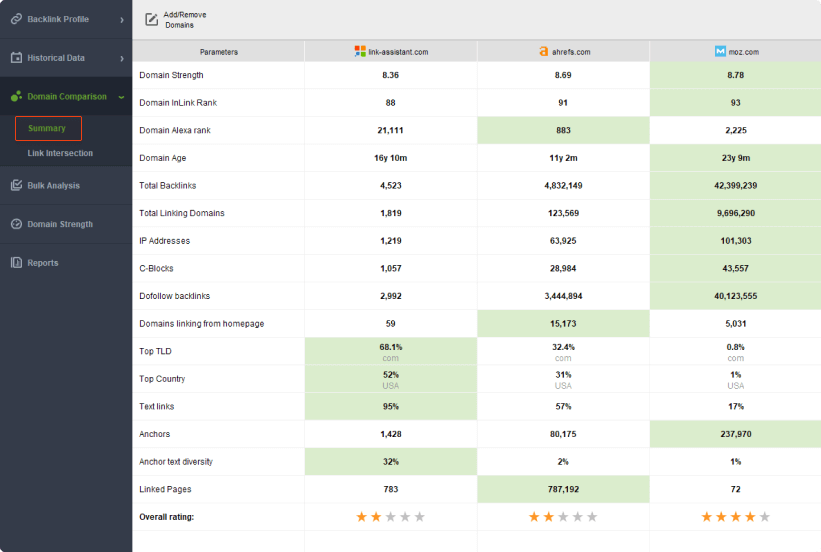Select the Dofollow backlinks label
Image resolution: width=821 pixels, height=552 pixels.
(174, 296)
